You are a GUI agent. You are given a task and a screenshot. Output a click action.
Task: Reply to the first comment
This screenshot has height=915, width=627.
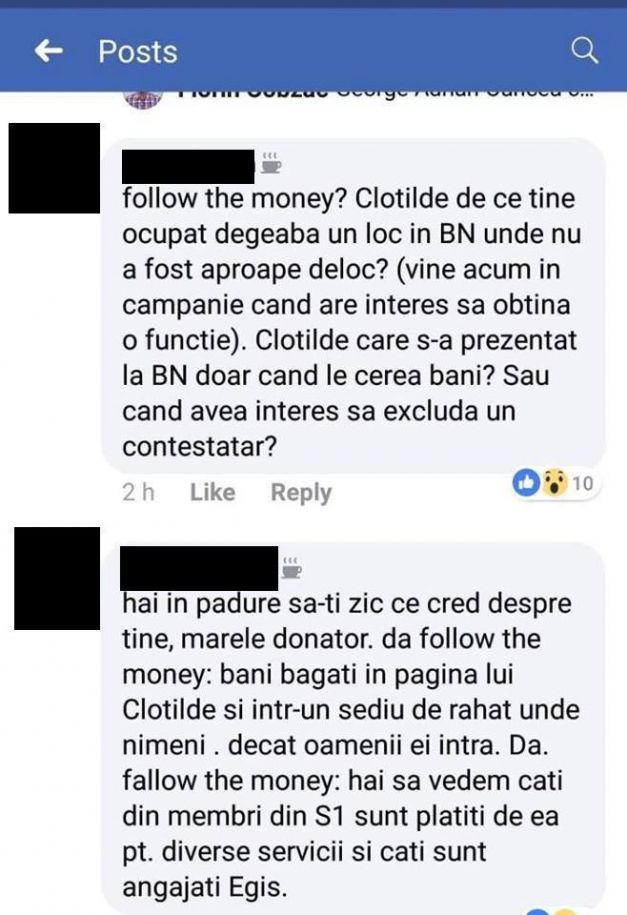(301, 493)
